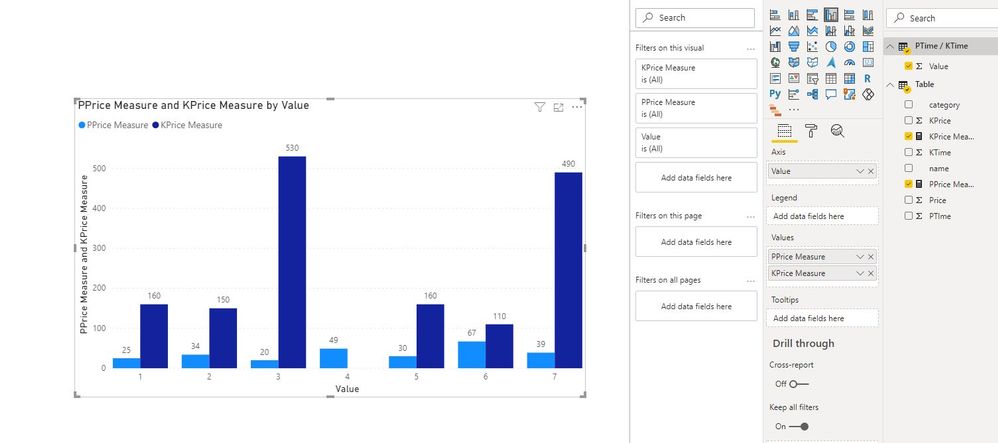This screenshot has height=443, width=998.
Task: Open dropdown for PPrice Measure in Values
Action: tap(860, 257)
